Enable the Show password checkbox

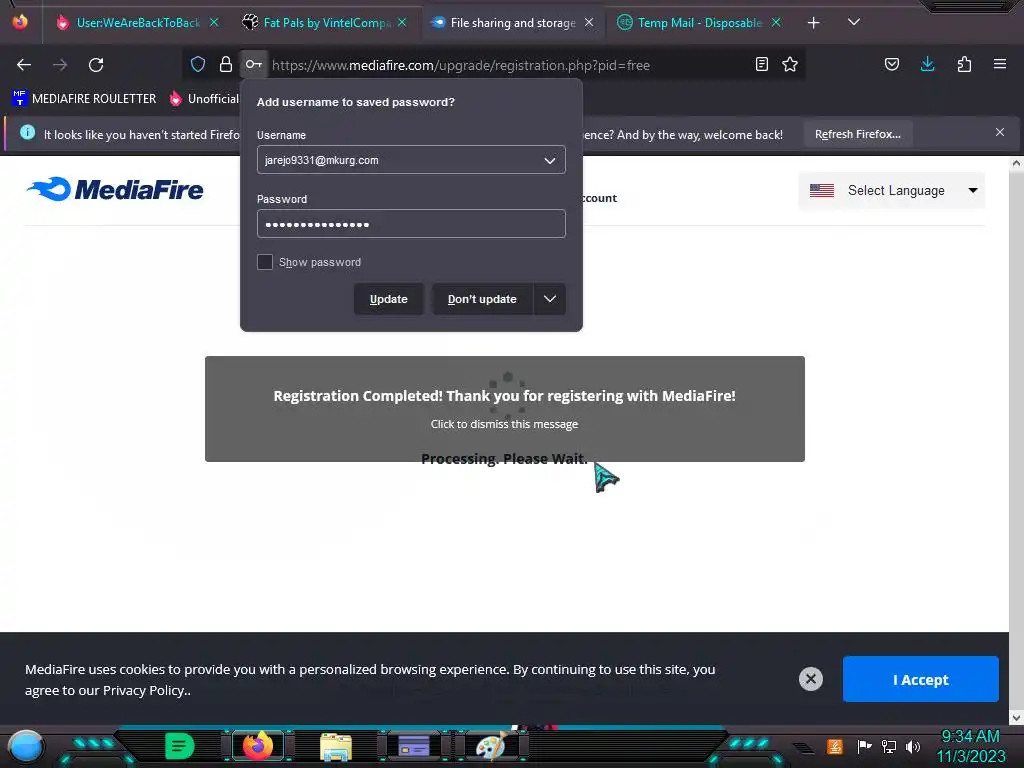tap(264, 262)
